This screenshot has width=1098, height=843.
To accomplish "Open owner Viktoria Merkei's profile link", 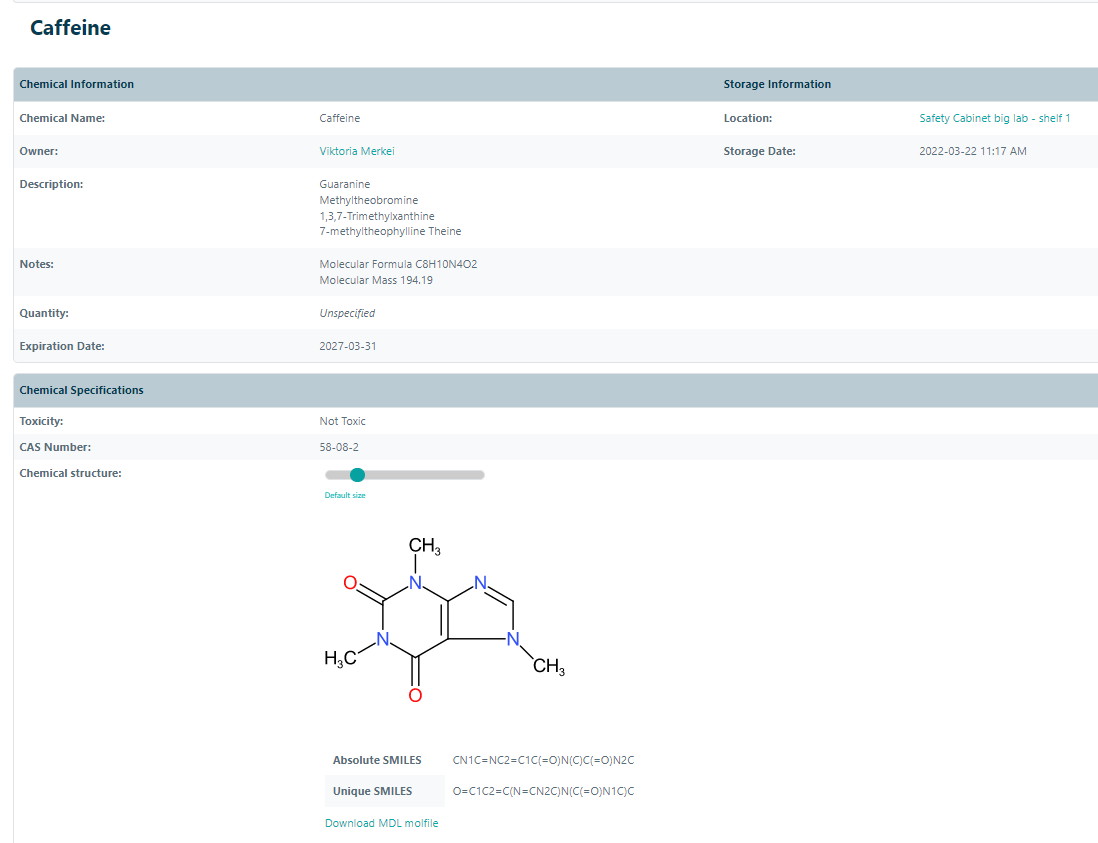I will click(357, 152).
